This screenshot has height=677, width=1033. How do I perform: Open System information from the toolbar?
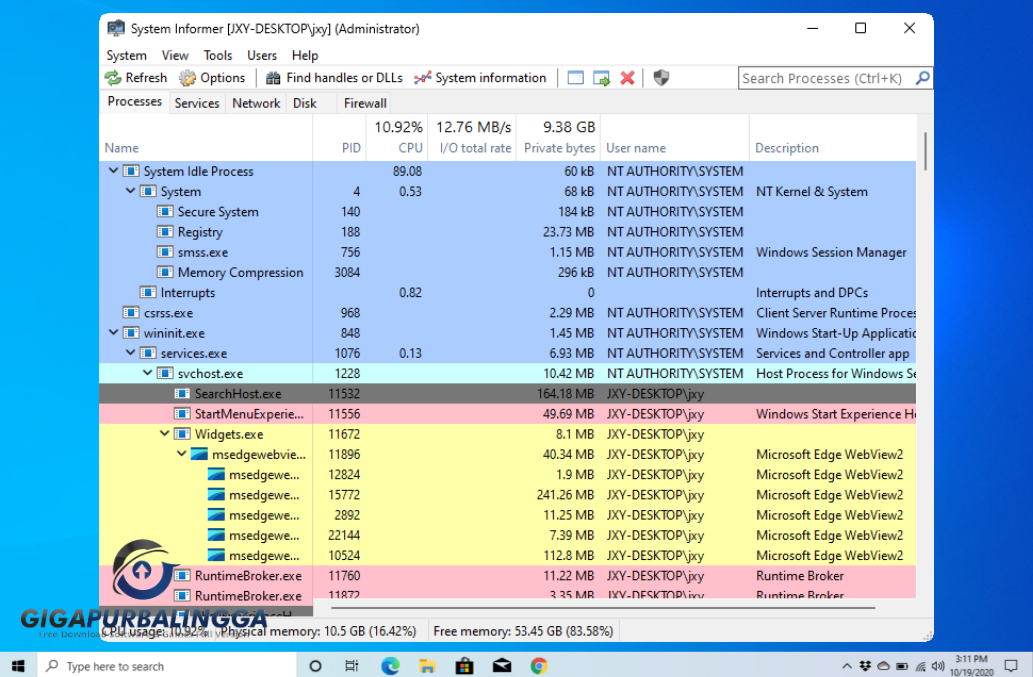pyautogui.click(x=480, y=78)
